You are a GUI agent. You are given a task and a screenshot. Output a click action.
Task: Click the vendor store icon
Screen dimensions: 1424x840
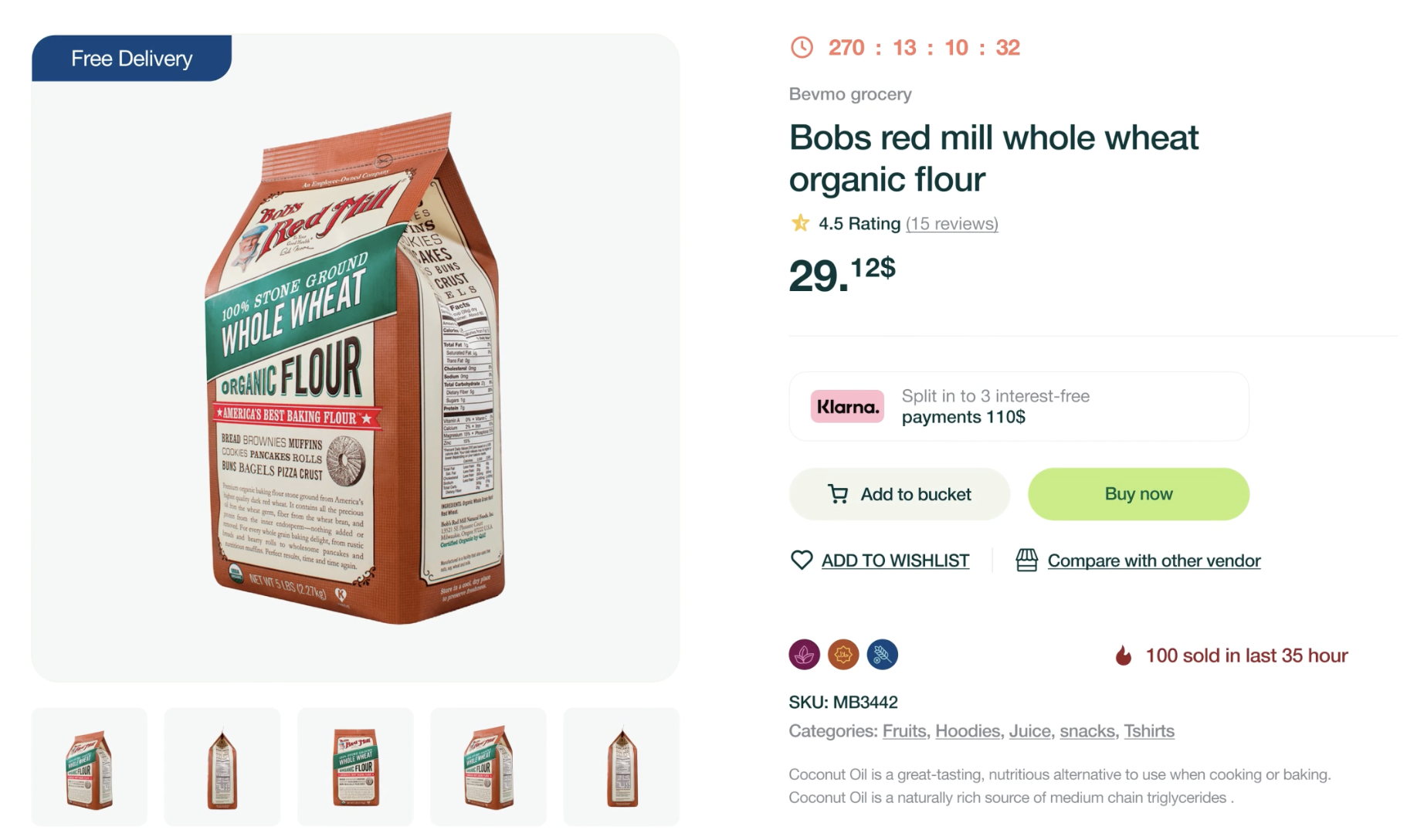tap(1026, 560)
